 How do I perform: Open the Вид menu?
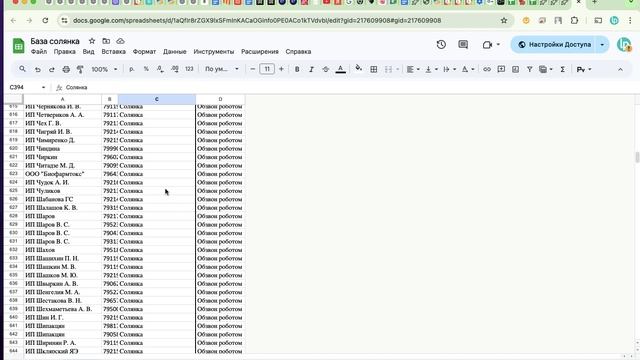tap(88, 52)
